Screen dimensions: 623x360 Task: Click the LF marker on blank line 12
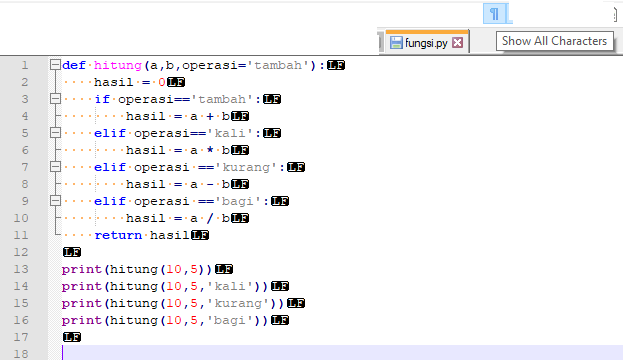72,252
